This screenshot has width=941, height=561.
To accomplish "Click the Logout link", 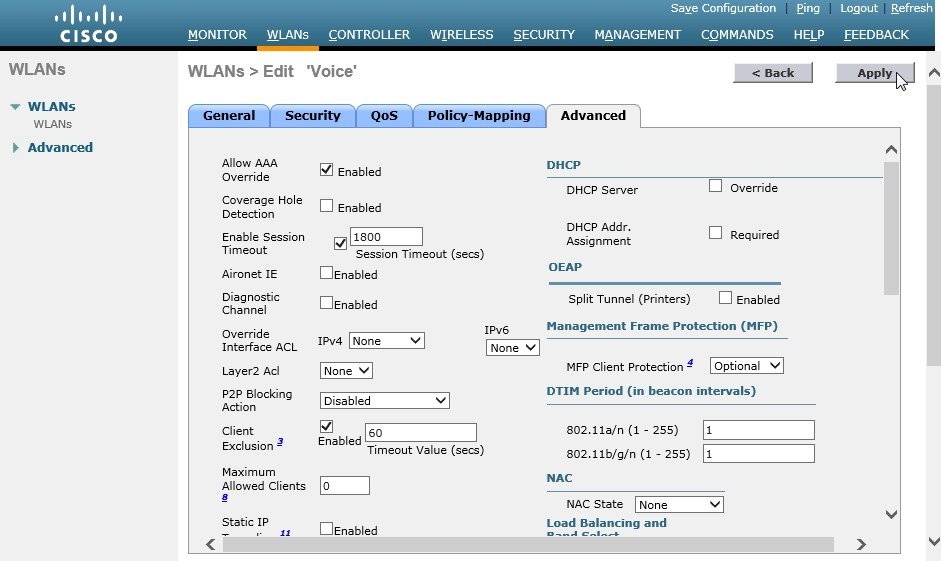I will click(859, 8).
